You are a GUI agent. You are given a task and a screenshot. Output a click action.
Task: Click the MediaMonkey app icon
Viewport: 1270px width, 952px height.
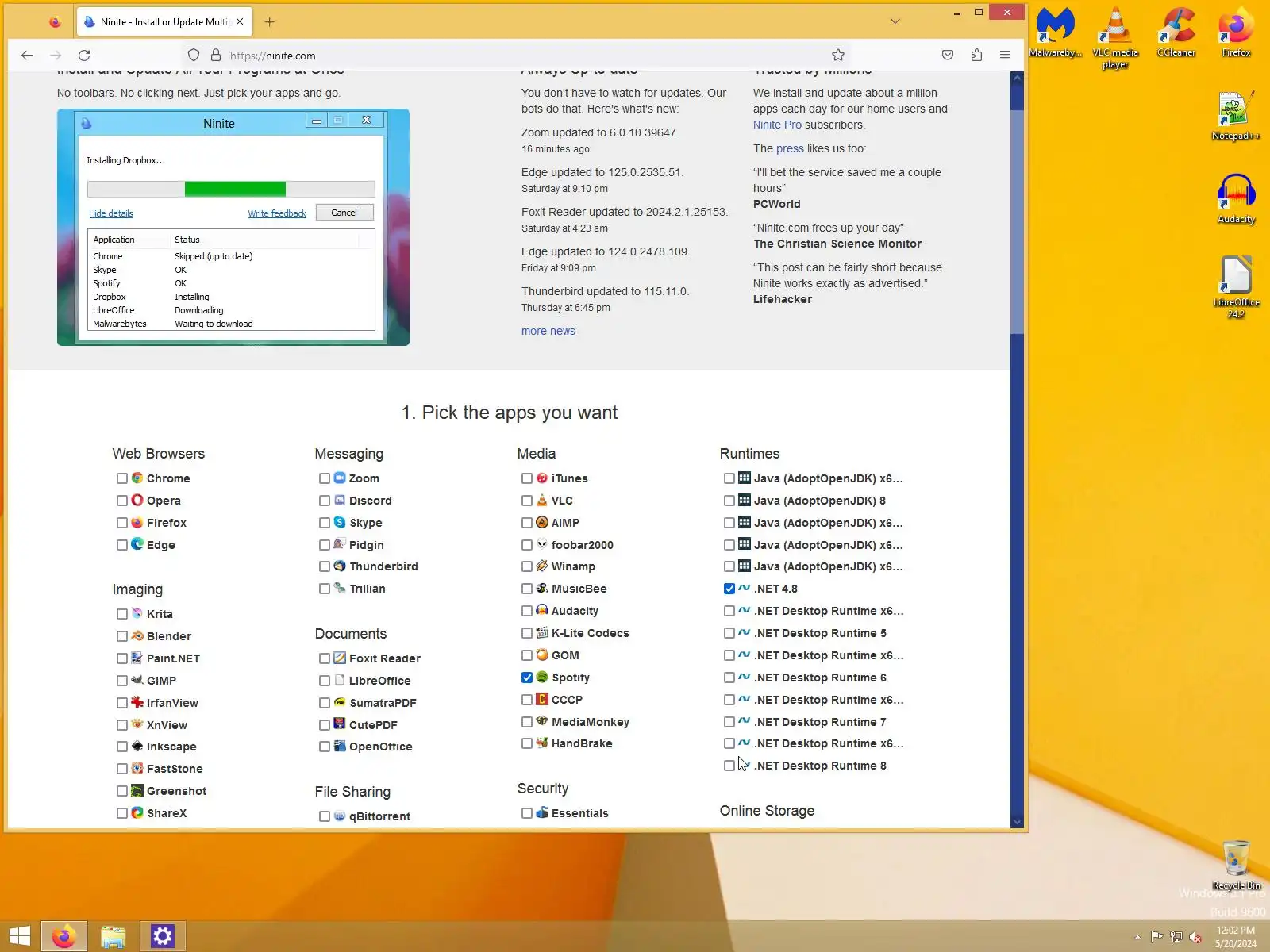[542, 721]
